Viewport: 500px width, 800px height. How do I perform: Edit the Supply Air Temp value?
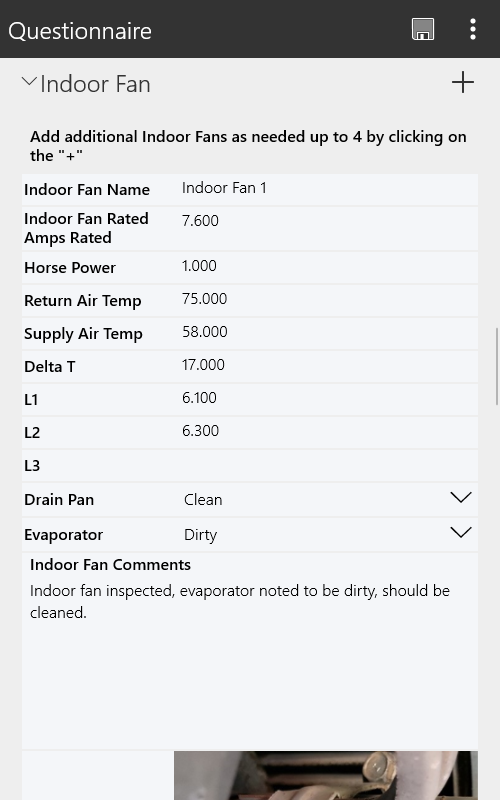[329, 333]
